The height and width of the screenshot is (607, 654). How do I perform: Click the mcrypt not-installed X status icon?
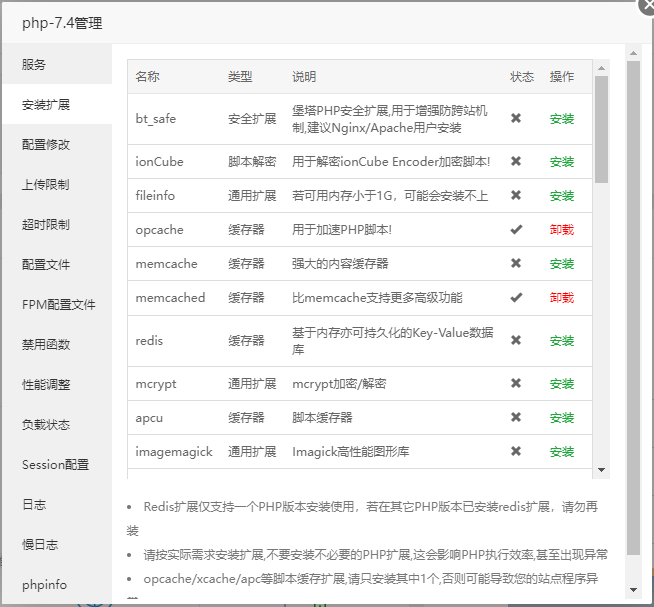[516, 383]
